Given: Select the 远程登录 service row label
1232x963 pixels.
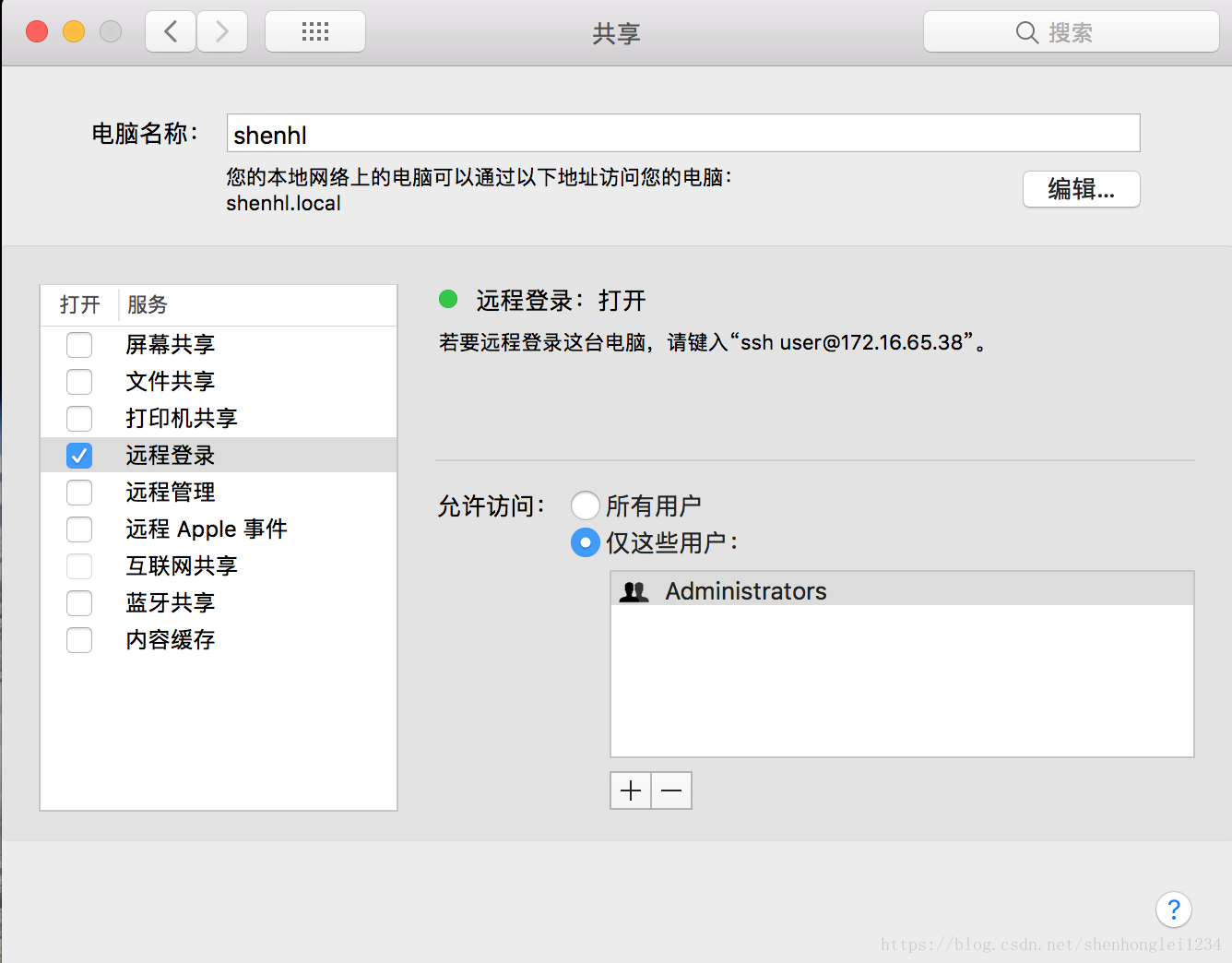Looking at the screenshot, I should pos(171,456).
